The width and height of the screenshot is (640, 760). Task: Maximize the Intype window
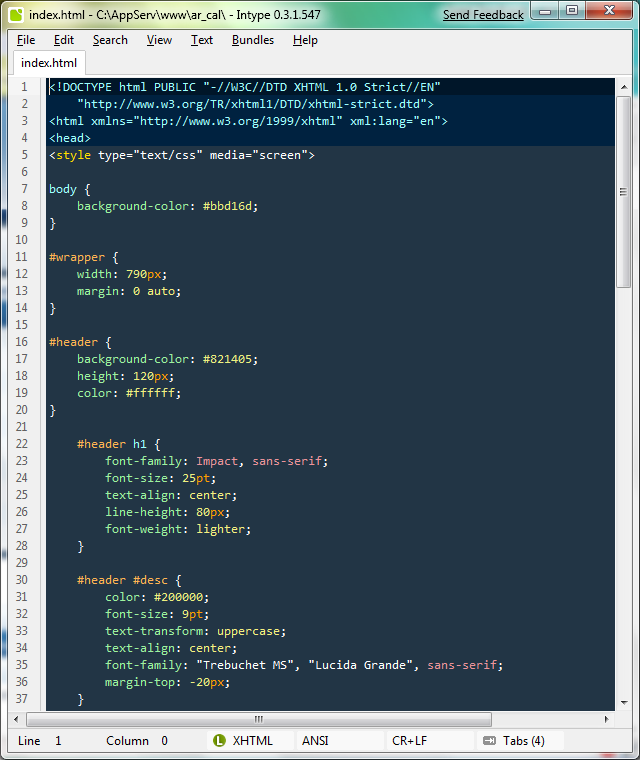572,11
